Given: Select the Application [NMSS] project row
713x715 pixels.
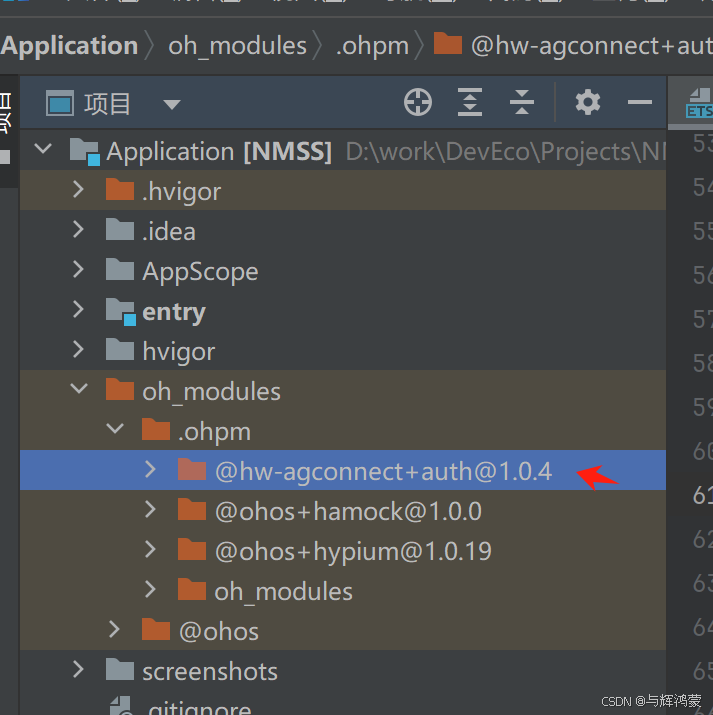Looking at the screenshot, I should (343, 150).
